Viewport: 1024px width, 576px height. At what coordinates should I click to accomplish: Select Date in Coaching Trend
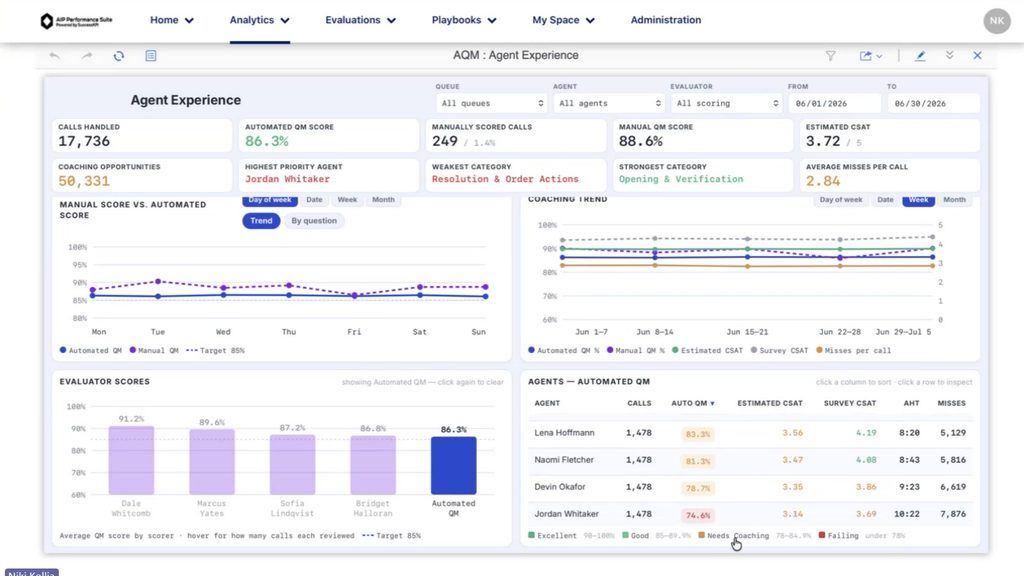[x=885, y=200]
